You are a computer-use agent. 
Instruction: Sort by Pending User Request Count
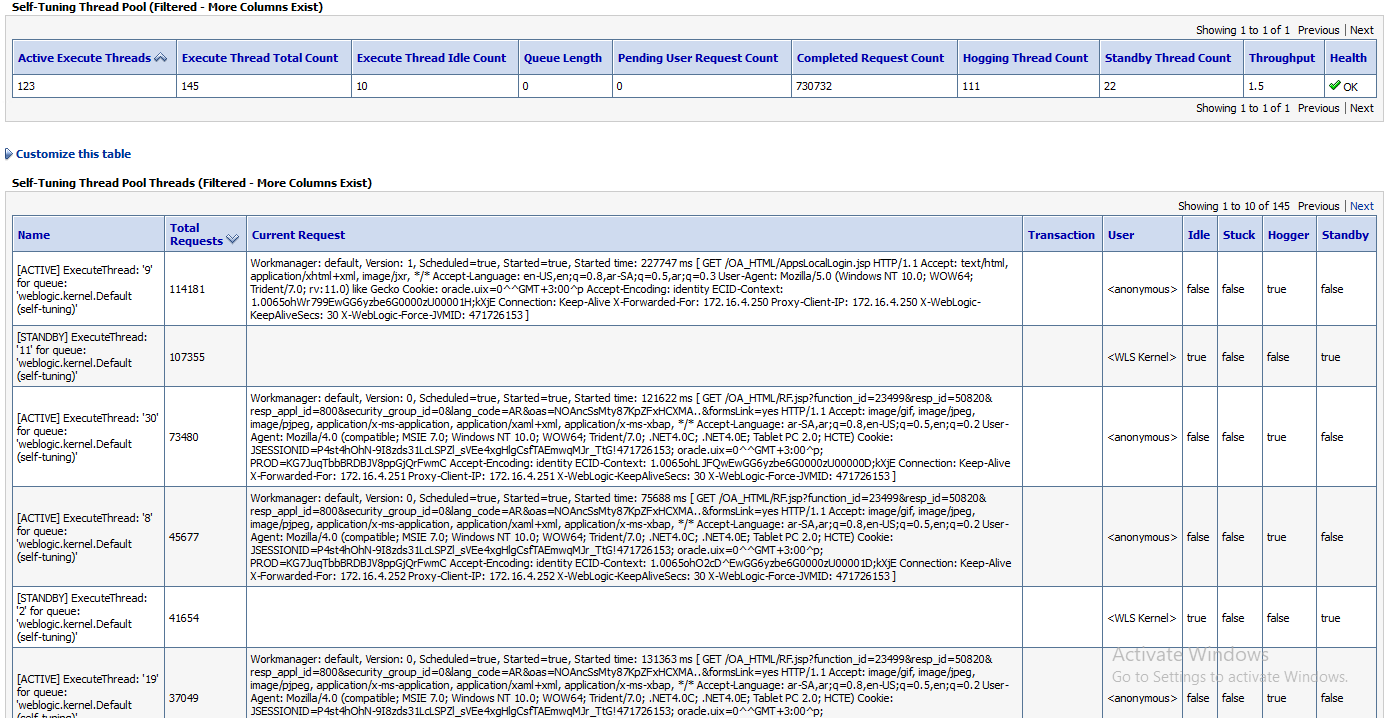pyautogui.click(x=697, y=58)
